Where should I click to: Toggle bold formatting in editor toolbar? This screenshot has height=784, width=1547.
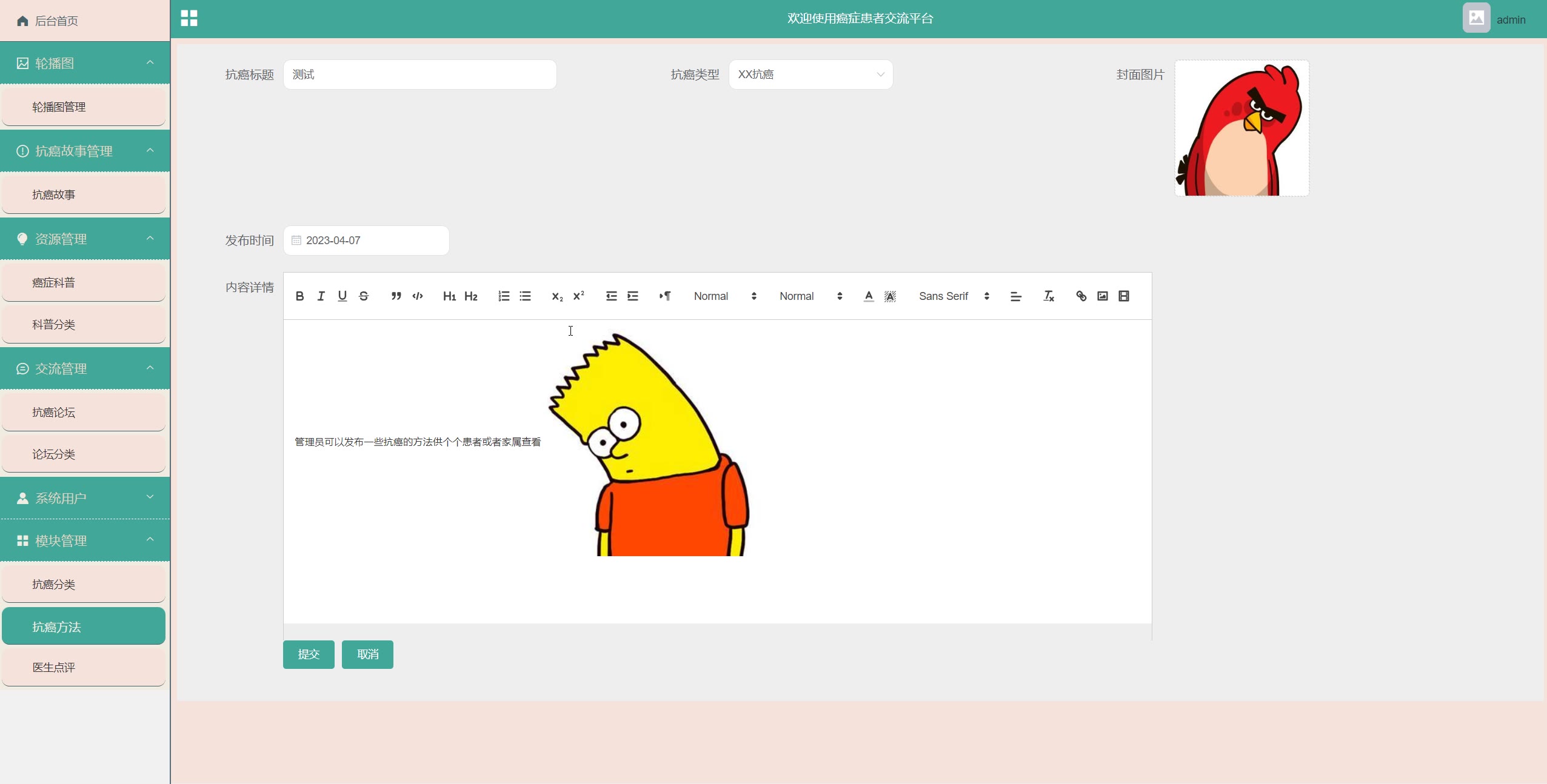tap(299, 296)
